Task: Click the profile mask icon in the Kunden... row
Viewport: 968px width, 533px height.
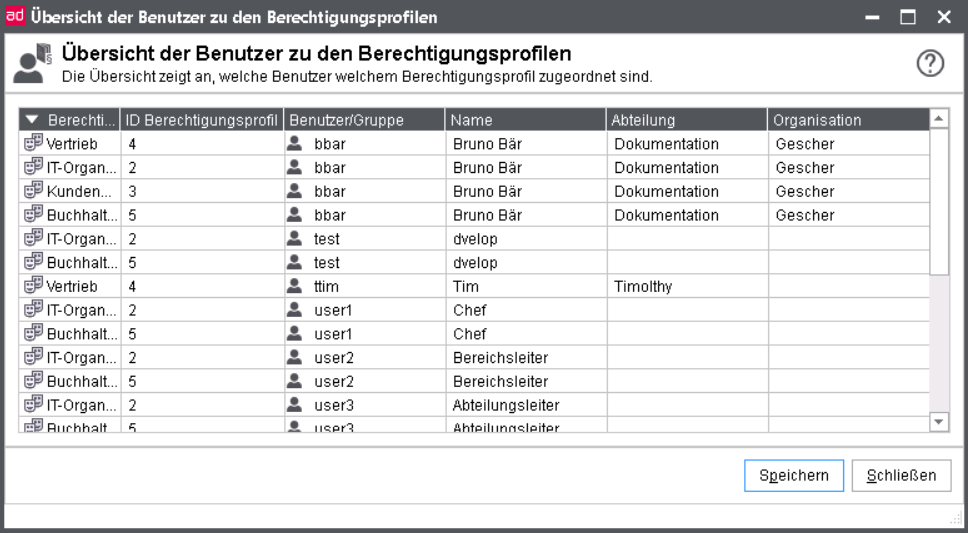Action: coord(33,191)
